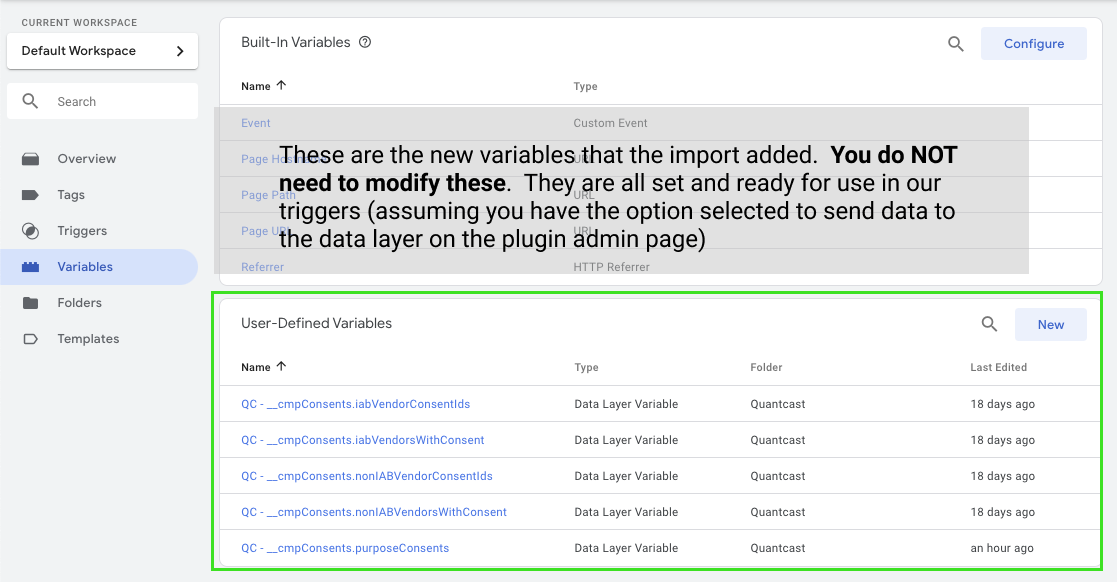Click the help icon beside Built-In Variables
This screenshot has width=1117, height=582.
click(365, 42)
